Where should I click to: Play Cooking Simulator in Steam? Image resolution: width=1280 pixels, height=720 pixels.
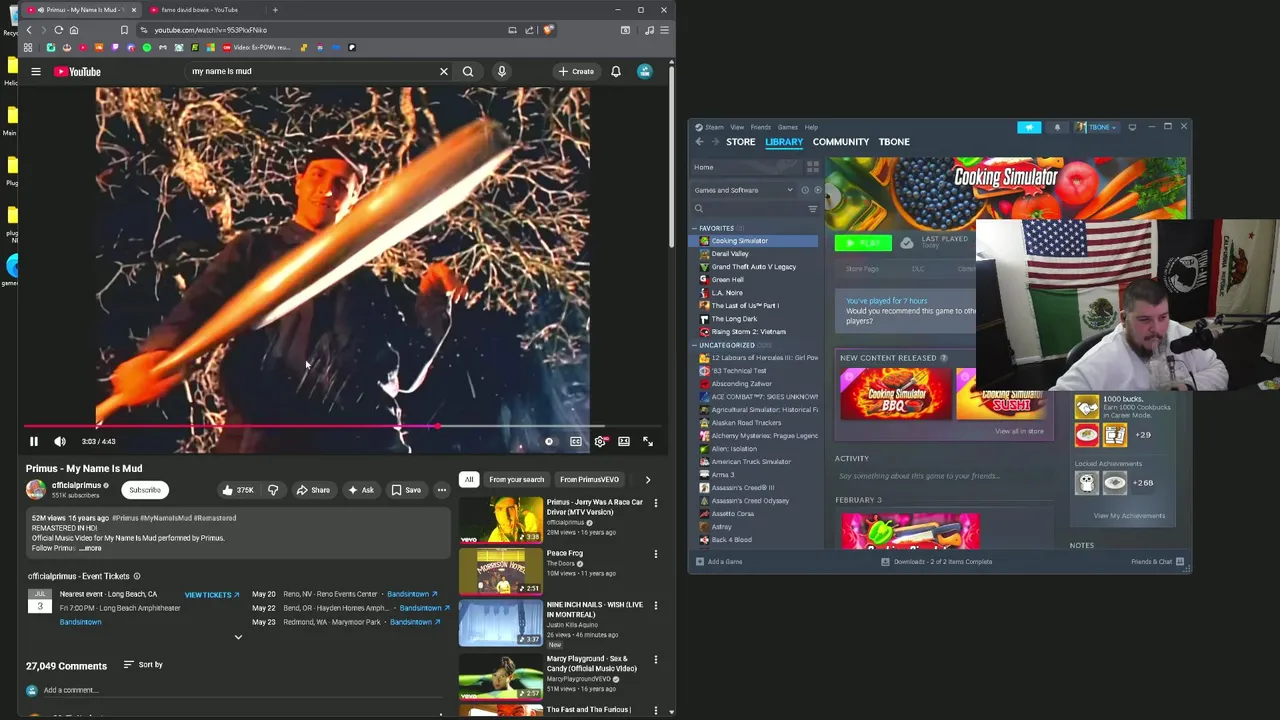click(x=863, y=243)
